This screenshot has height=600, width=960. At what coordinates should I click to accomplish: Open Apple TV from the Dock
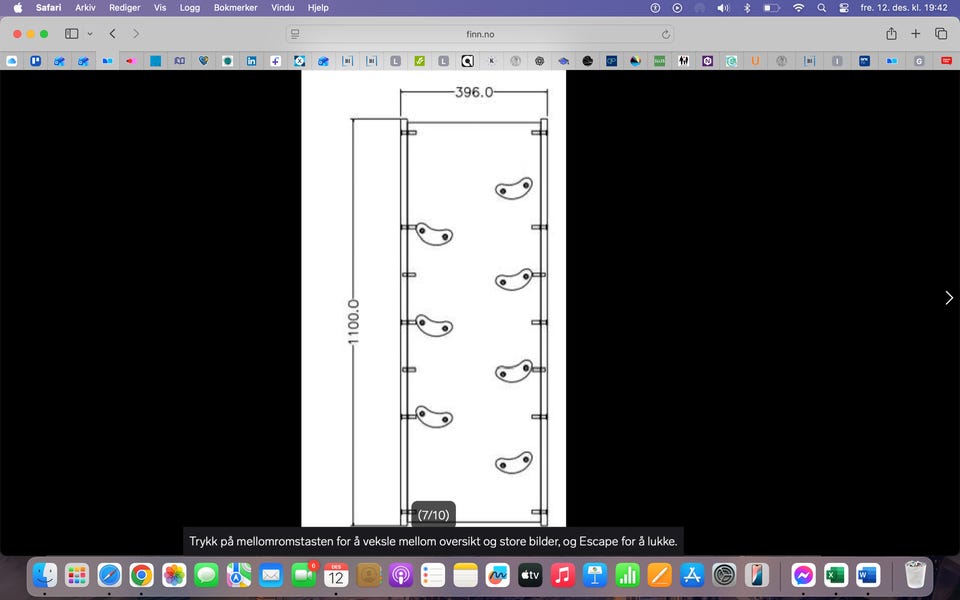tap(530, 575)
